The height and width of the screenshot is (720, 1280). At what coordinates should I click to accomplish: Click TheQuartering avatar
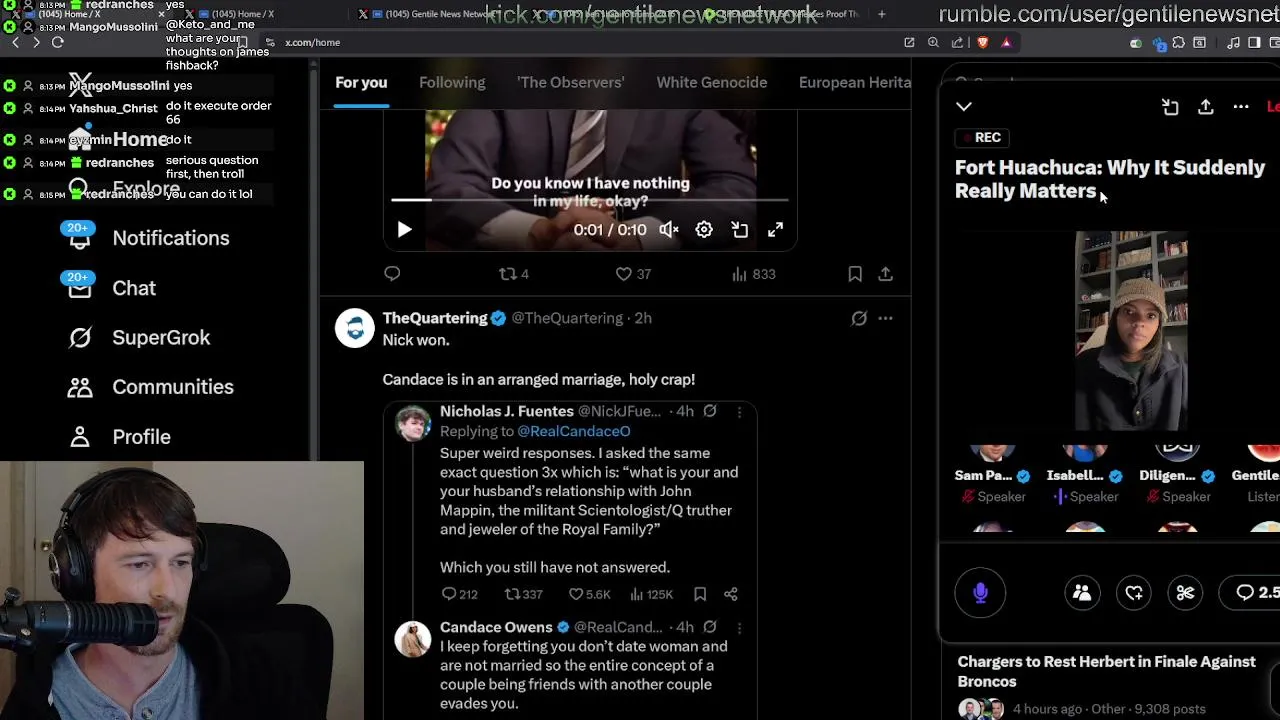tap(354, 328)
